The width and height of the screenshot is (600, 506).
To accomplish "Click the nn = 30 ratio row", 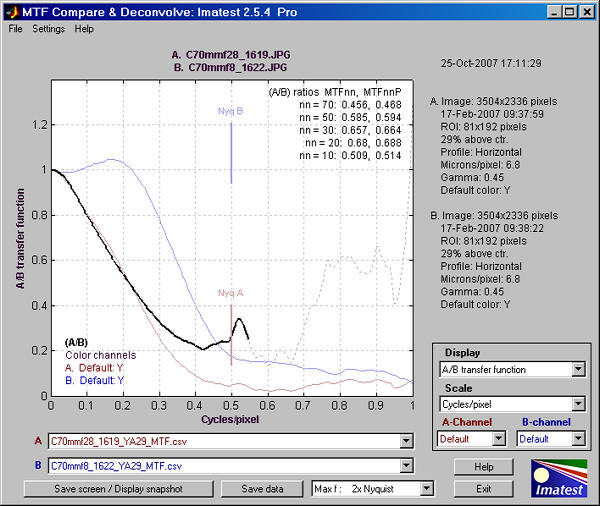I will 350,130.
